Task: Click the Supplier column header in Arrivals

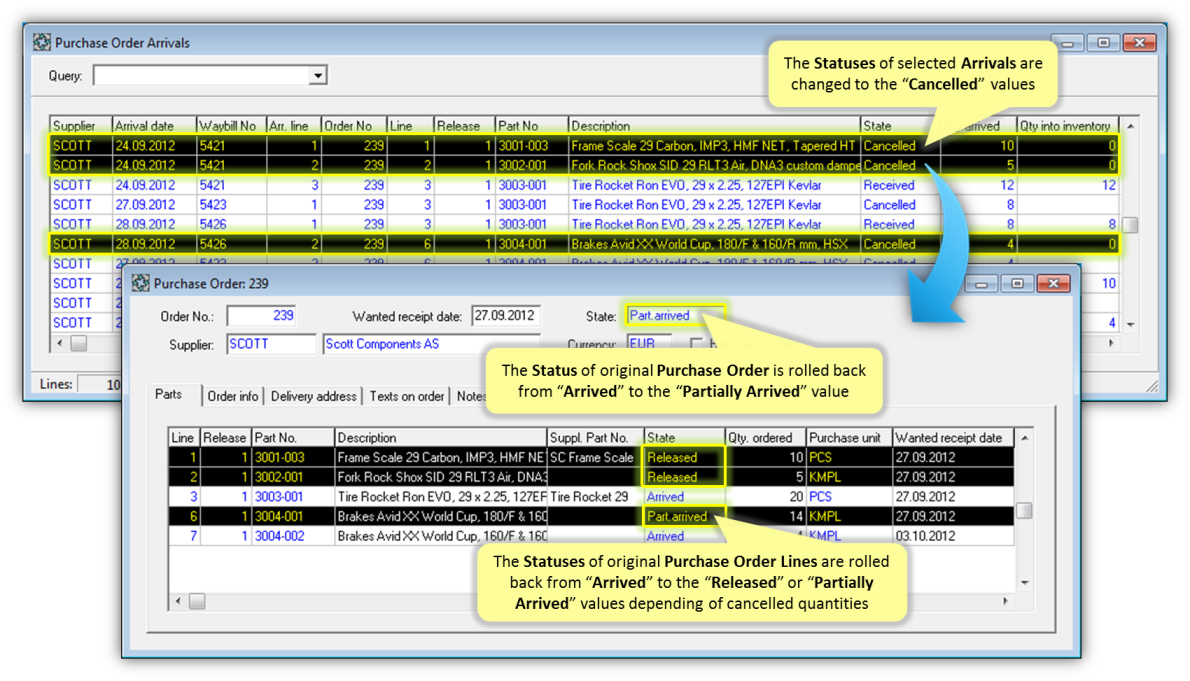Action: 80,126
